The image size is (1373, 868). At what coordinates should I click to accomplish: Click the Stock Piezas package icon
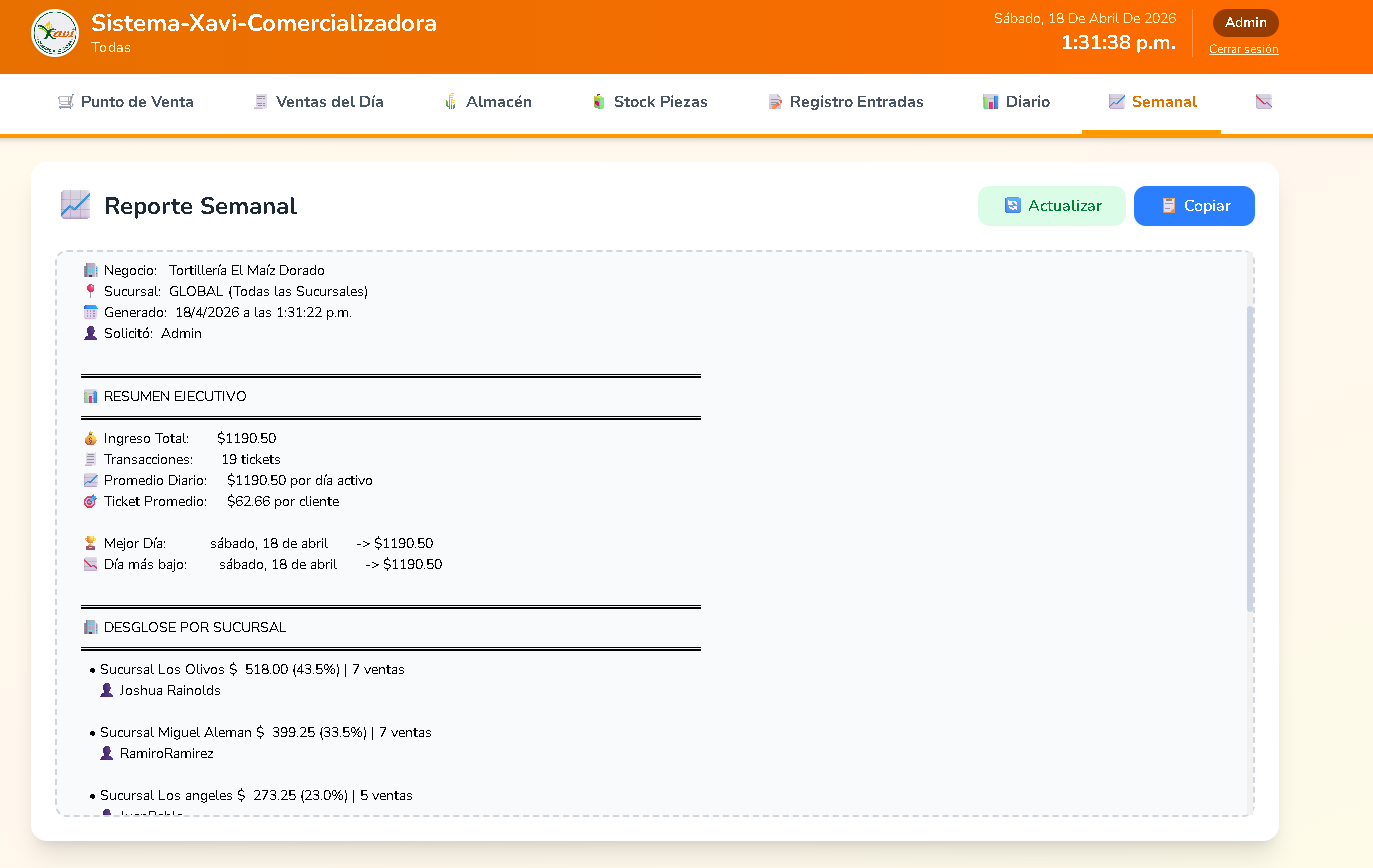(x=599, y=102)
